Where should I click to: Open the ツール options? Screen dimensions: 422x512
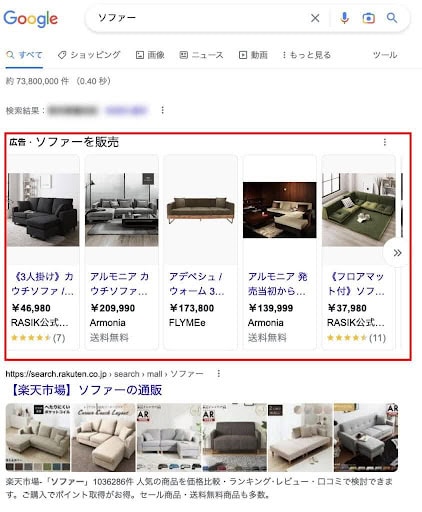click(385, 55)
